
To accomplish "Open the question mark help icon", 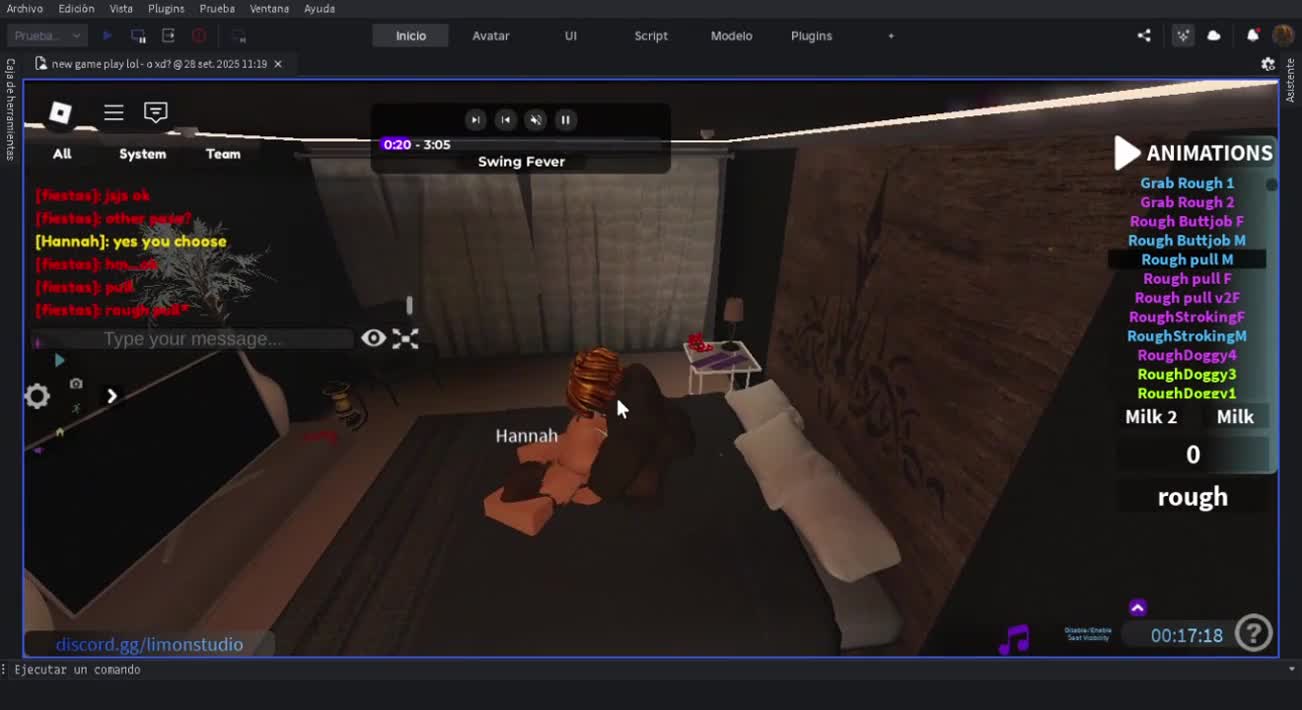I will click(1253, 633).
